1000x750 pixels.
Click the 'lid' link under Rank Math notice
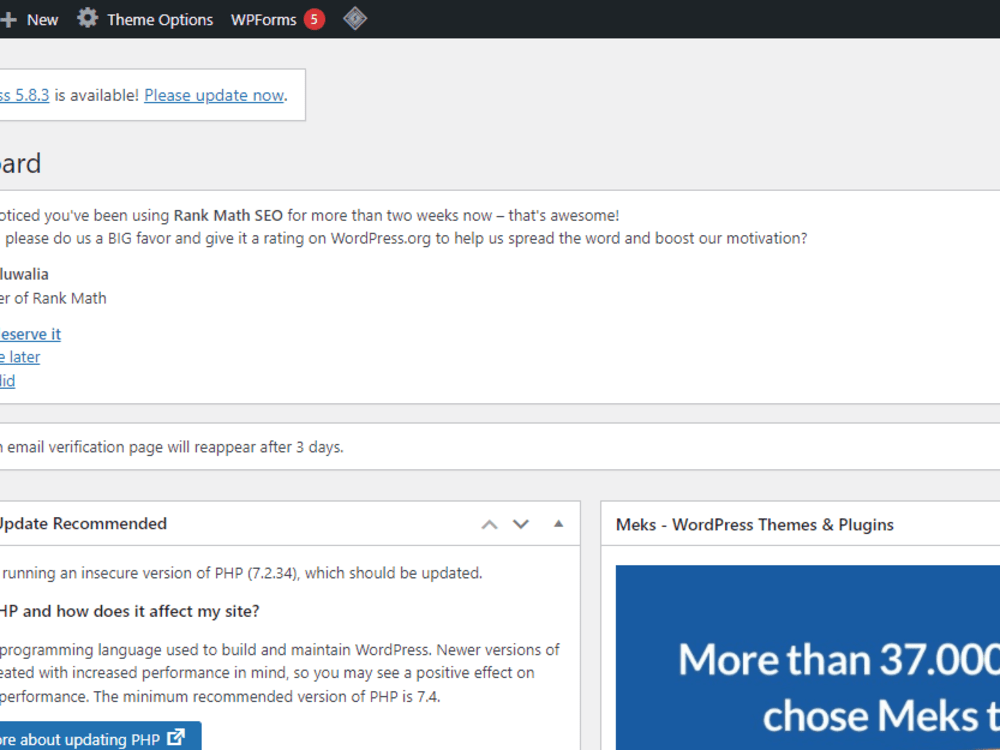pyautogui.click(x=8, y=381)
